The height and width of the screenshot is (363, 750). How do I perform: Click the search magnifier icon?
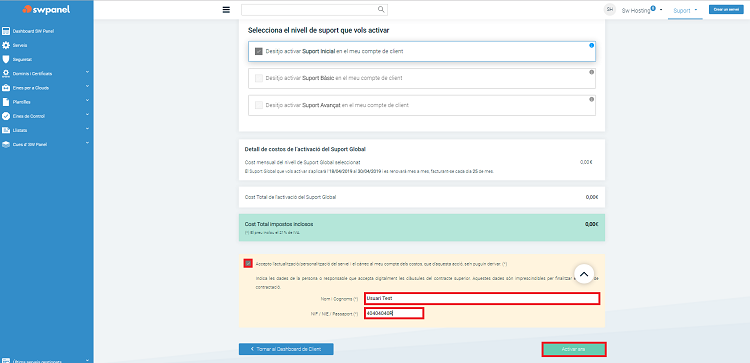tap(381, 9)
